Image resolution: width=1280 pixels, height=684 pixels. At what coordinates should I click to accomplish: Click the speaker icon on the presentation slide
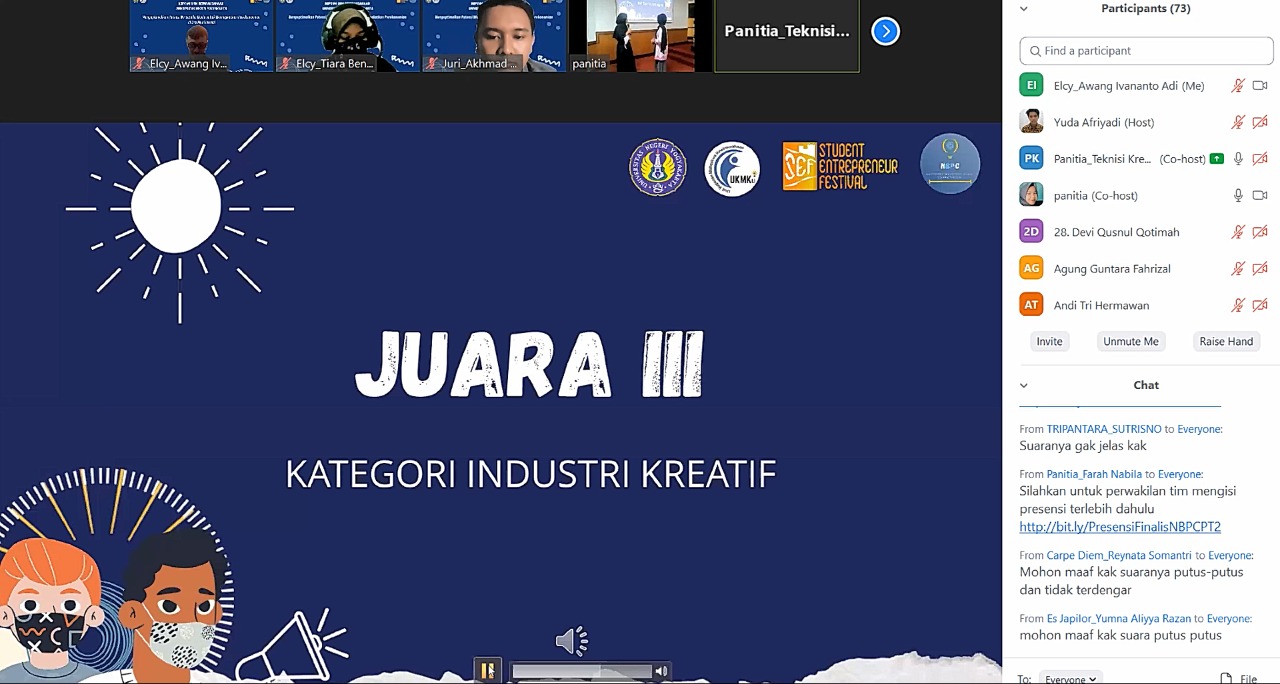(x=571, y=641)
